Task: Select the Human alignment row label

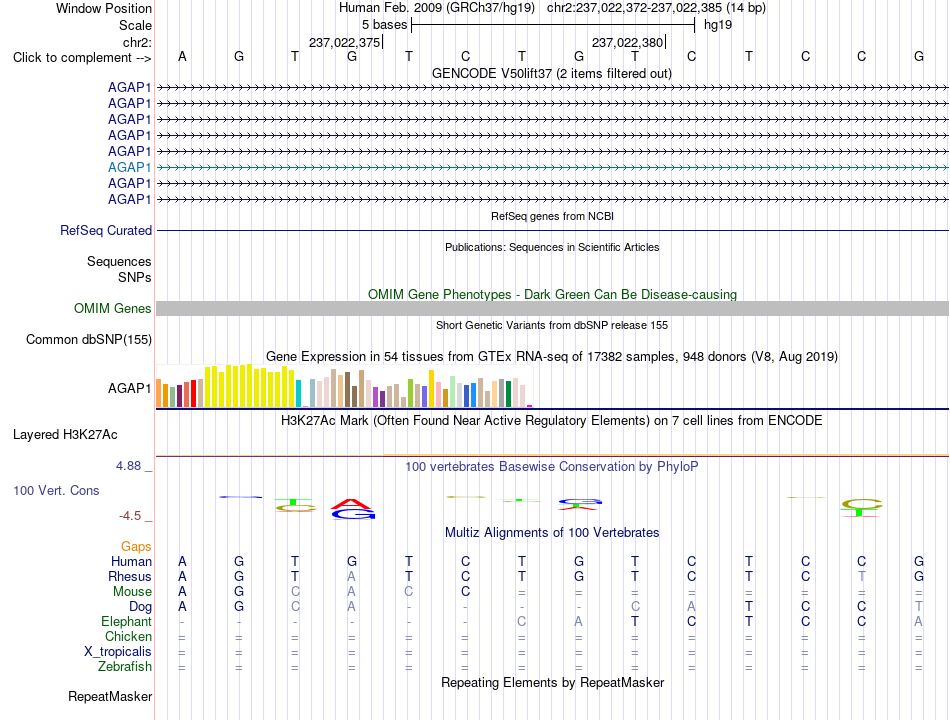Action: pyautogui.click(x=131, y=562)
